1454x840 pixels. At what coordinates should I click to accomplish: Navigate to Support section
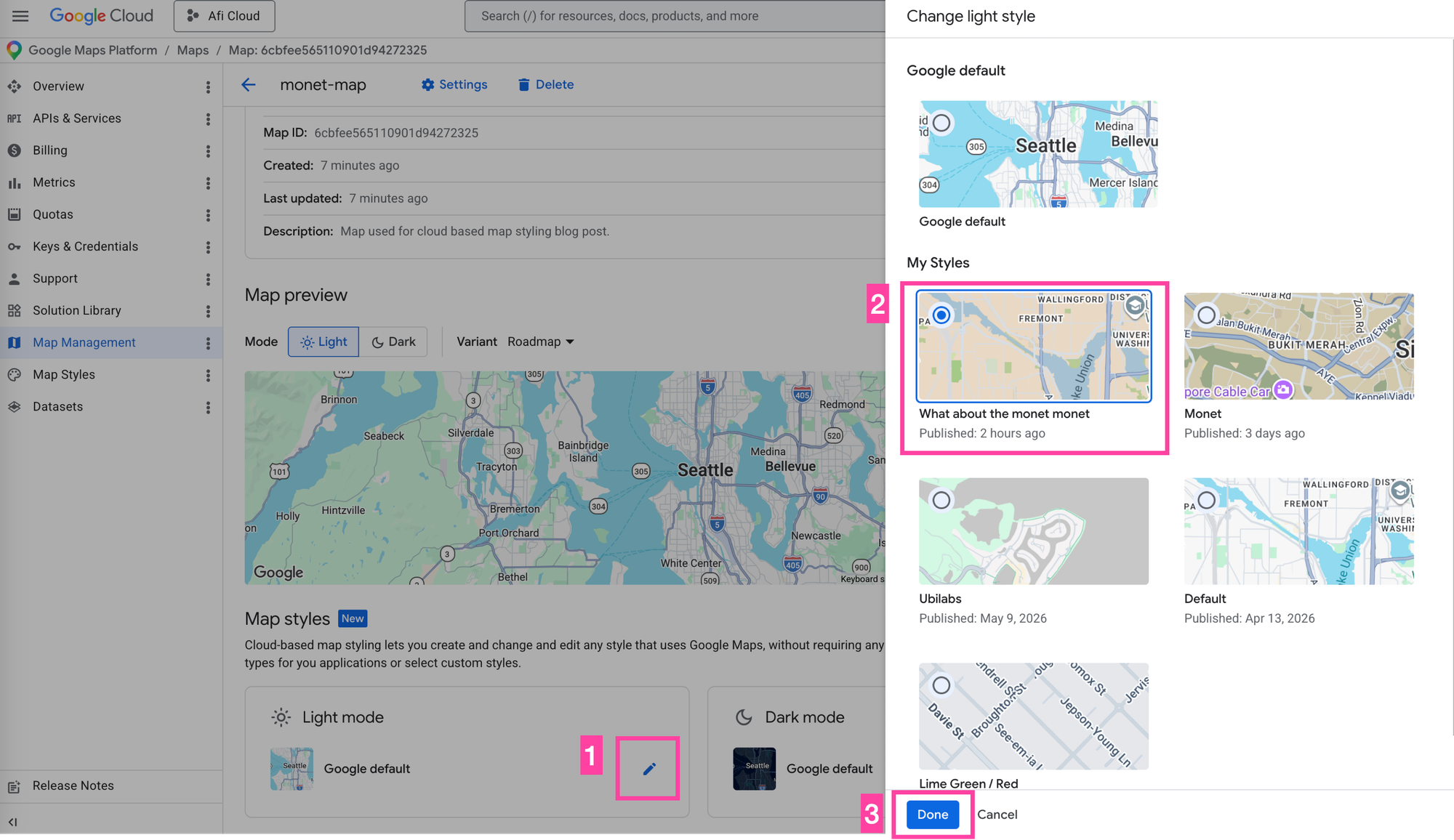point(55,278)
